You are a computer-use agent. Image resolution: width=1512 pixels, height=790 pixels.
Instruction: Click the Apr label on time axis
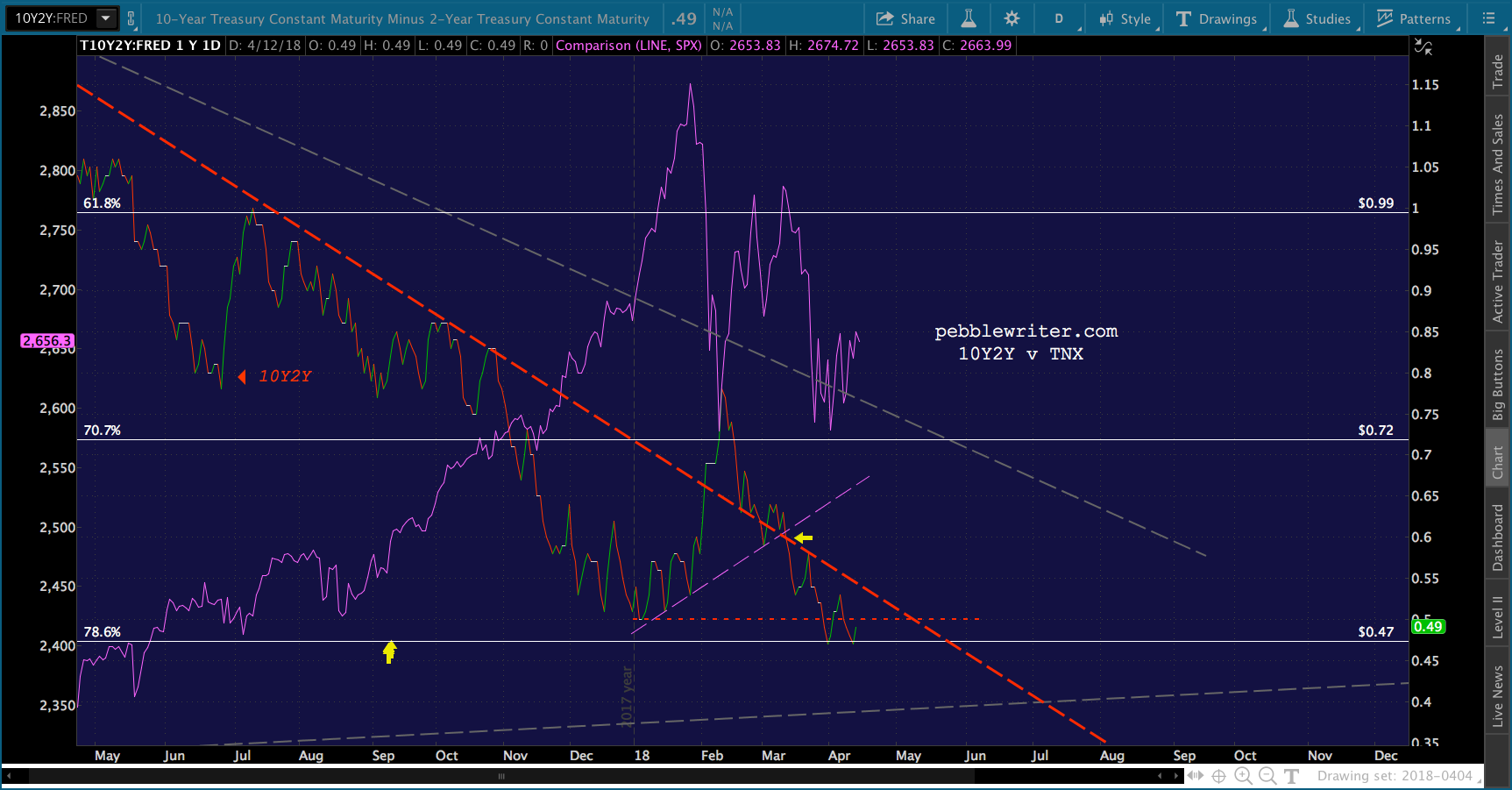pos(839,756)
